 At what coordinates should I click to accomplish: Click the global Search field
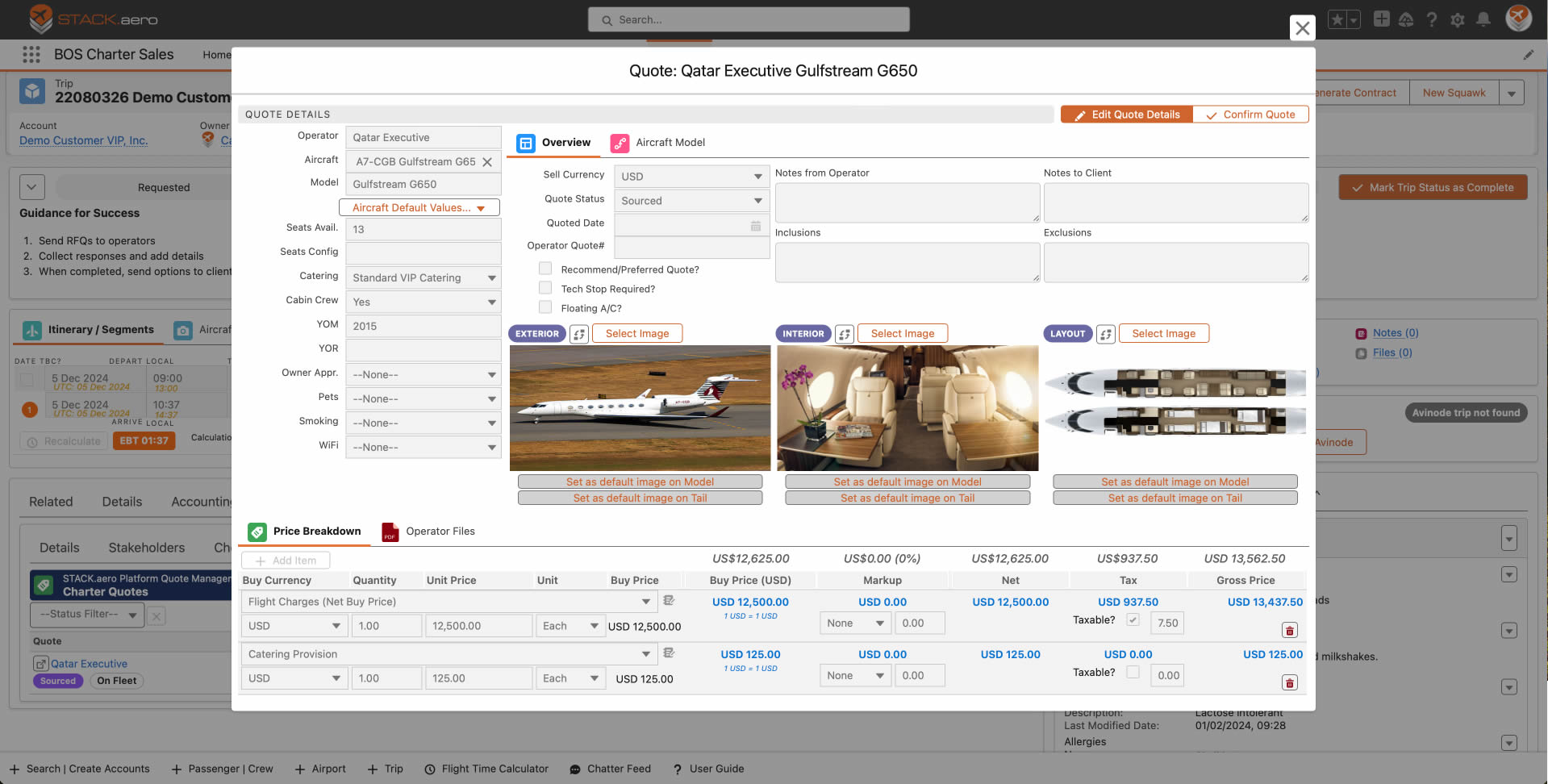pyautogui.click(x=749, y=19)
